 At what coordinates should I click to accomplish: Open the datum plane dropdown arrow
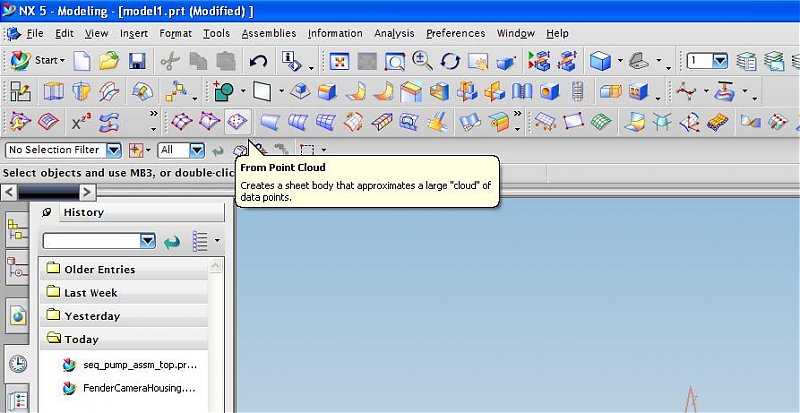281,91
